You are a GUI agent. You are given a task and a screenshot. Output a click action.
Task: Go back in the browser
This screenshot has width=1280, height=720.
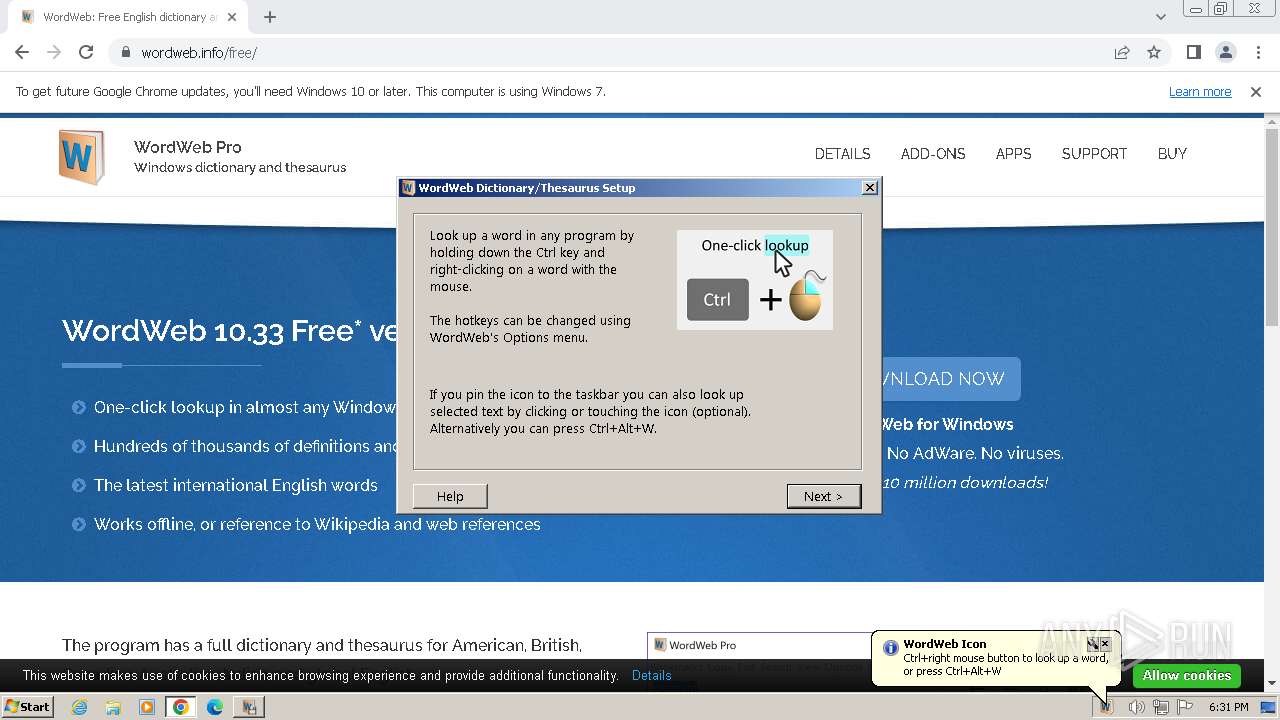tap(22, 53)
